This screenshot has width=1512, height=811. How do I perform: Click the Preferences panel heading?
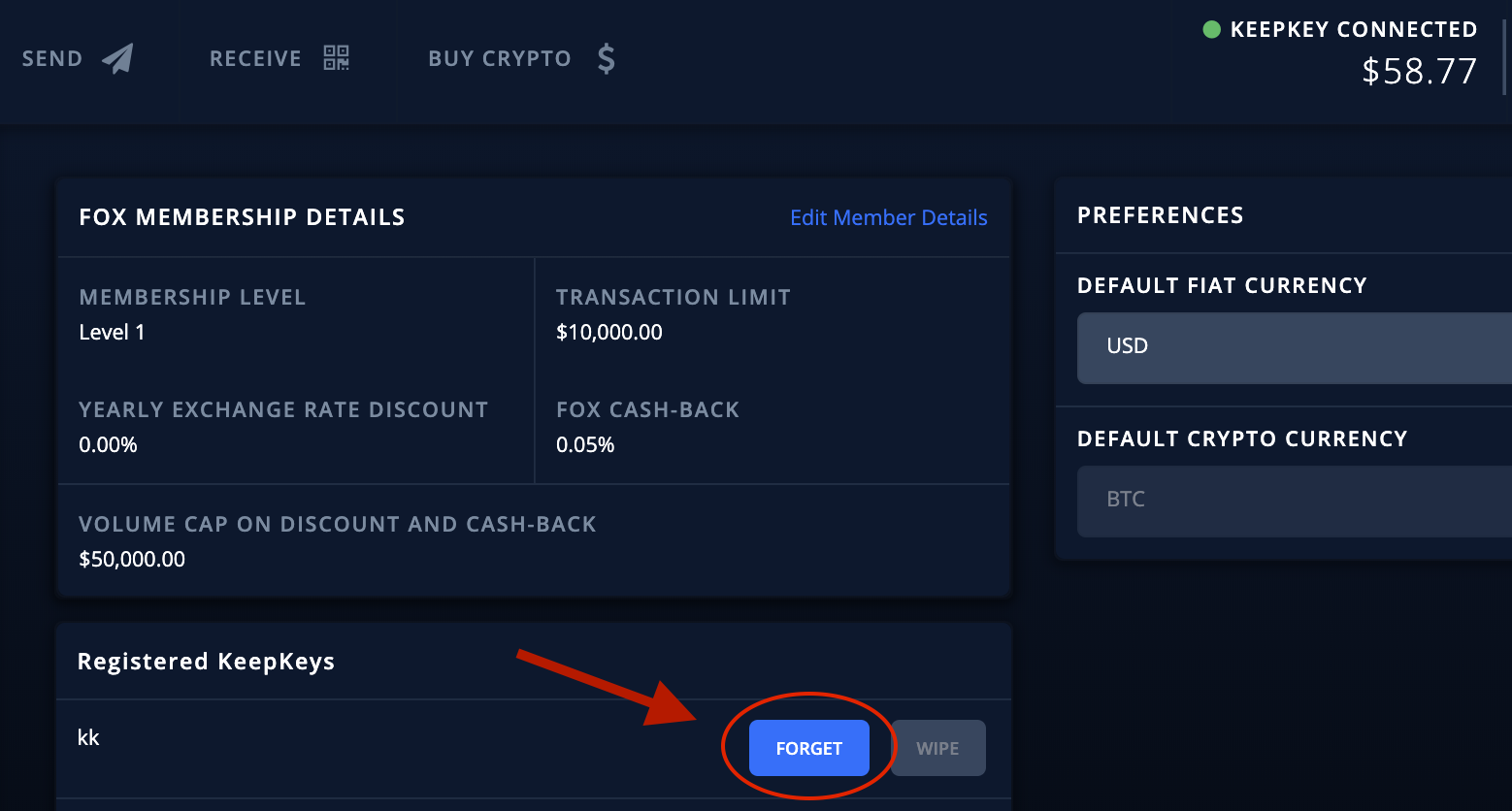[1161, 215]
